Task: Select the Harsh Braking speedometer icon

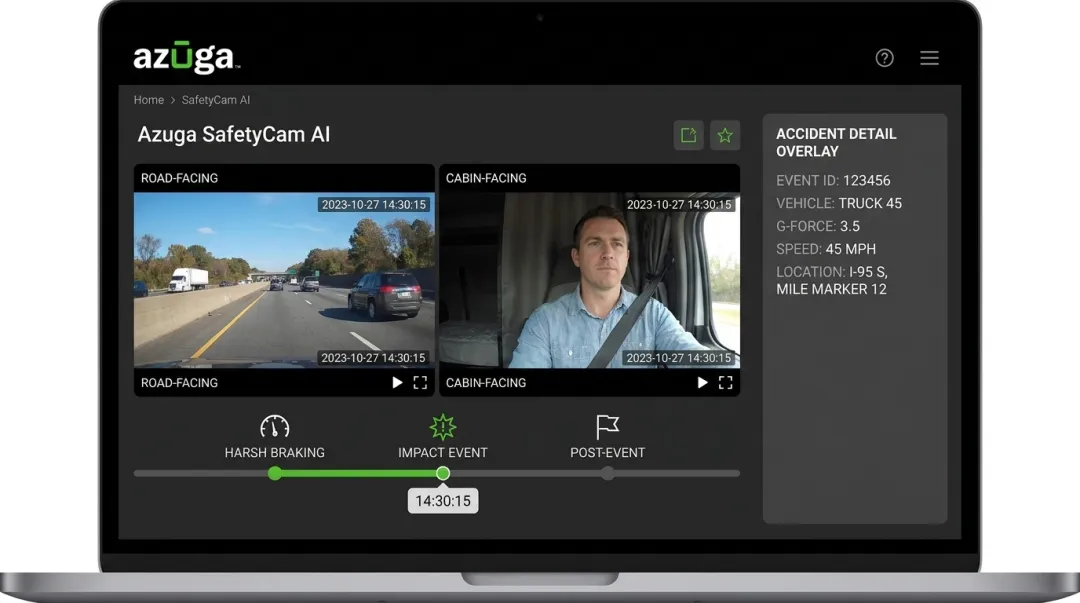Action: [x=275, y=427]
